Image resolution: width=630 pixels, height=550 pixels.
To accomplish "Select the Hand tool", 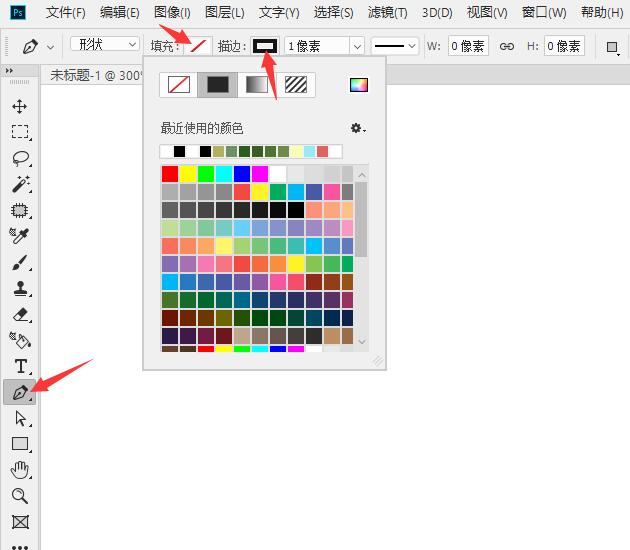I will tap(20, 470).
